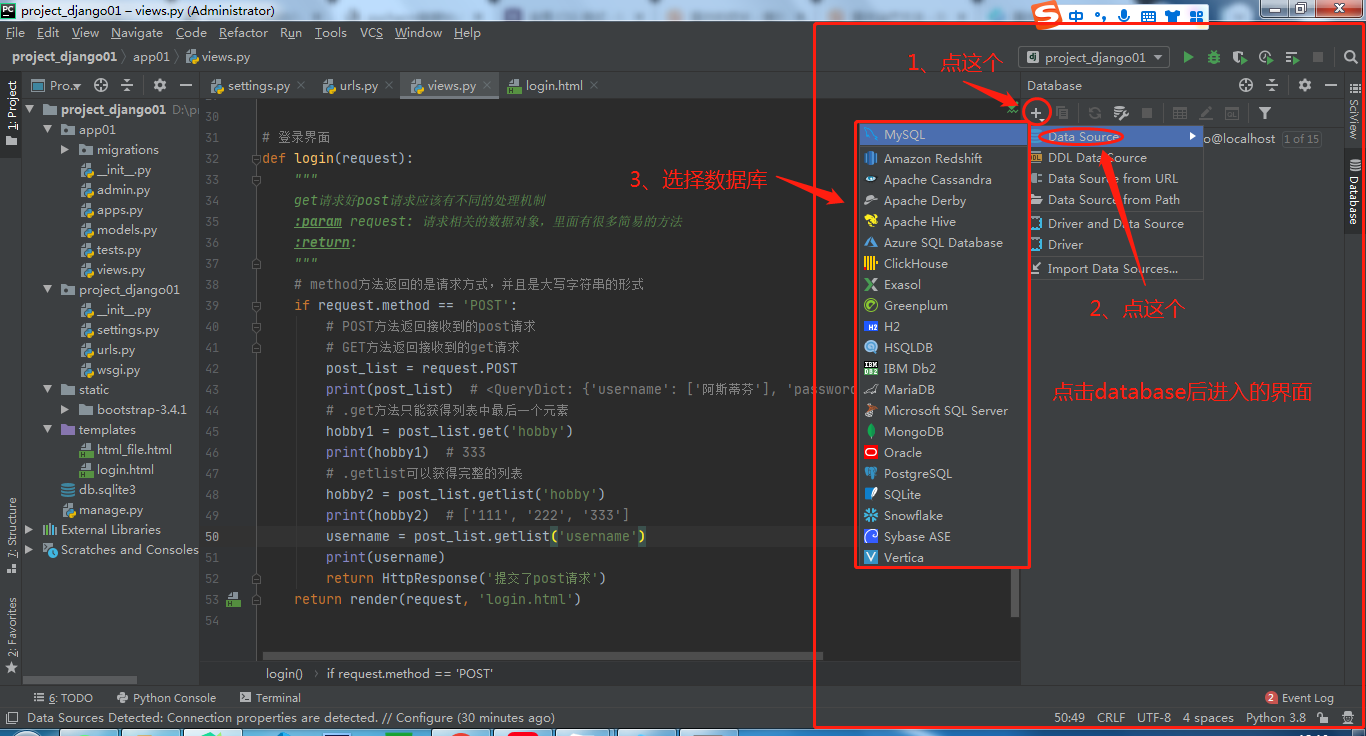The height and width of the screenshot is (736, 1366).
Task: Click the app01 breadcrumb in the navigation bar
Action: tap(151, 57)
